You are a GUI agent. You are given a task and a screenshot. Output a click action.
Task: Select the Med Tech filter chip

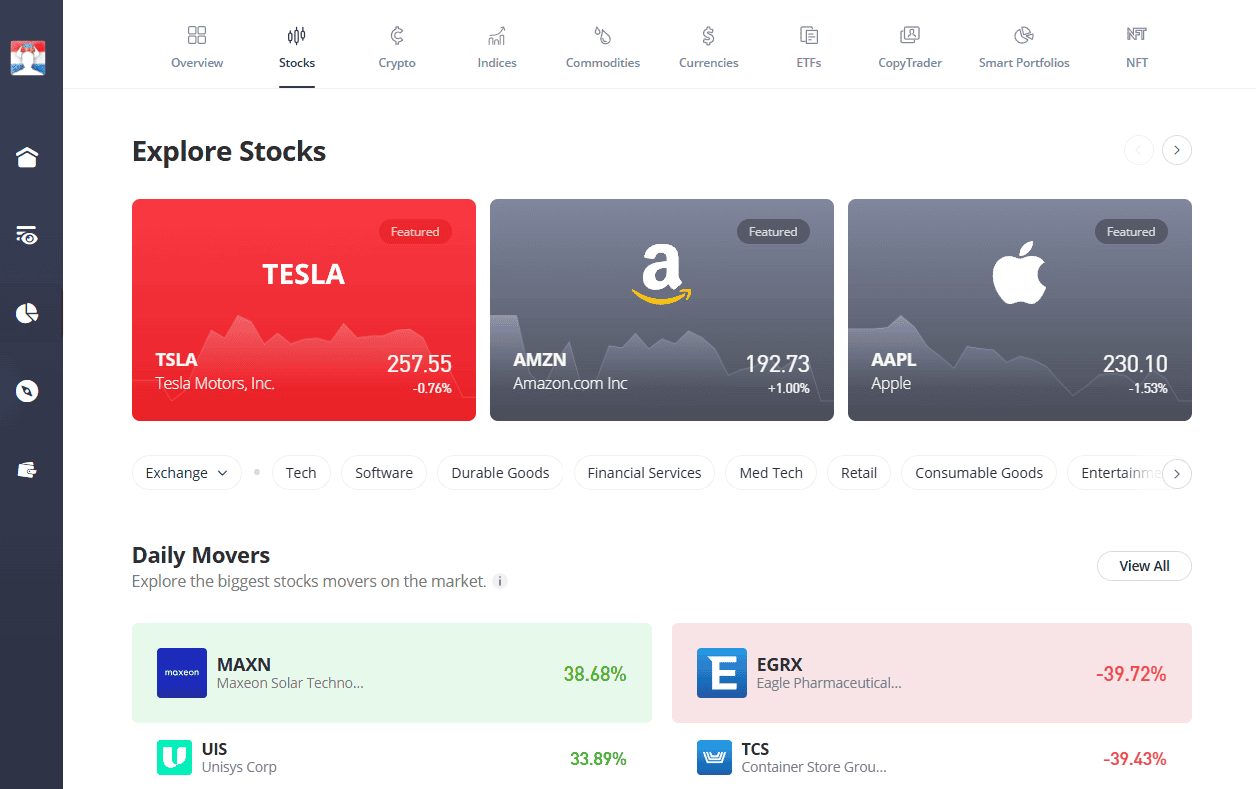tap(771, 473)
